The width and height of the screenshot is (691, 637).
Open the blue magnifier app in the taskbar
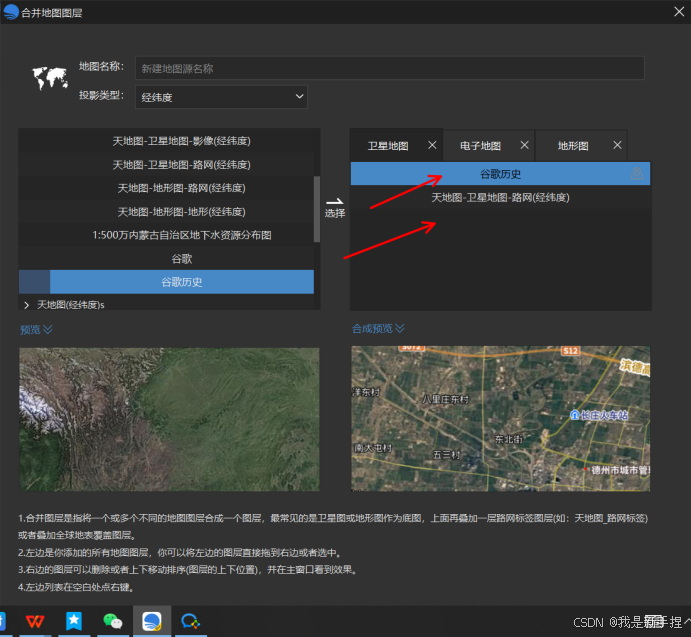(190, 621)
